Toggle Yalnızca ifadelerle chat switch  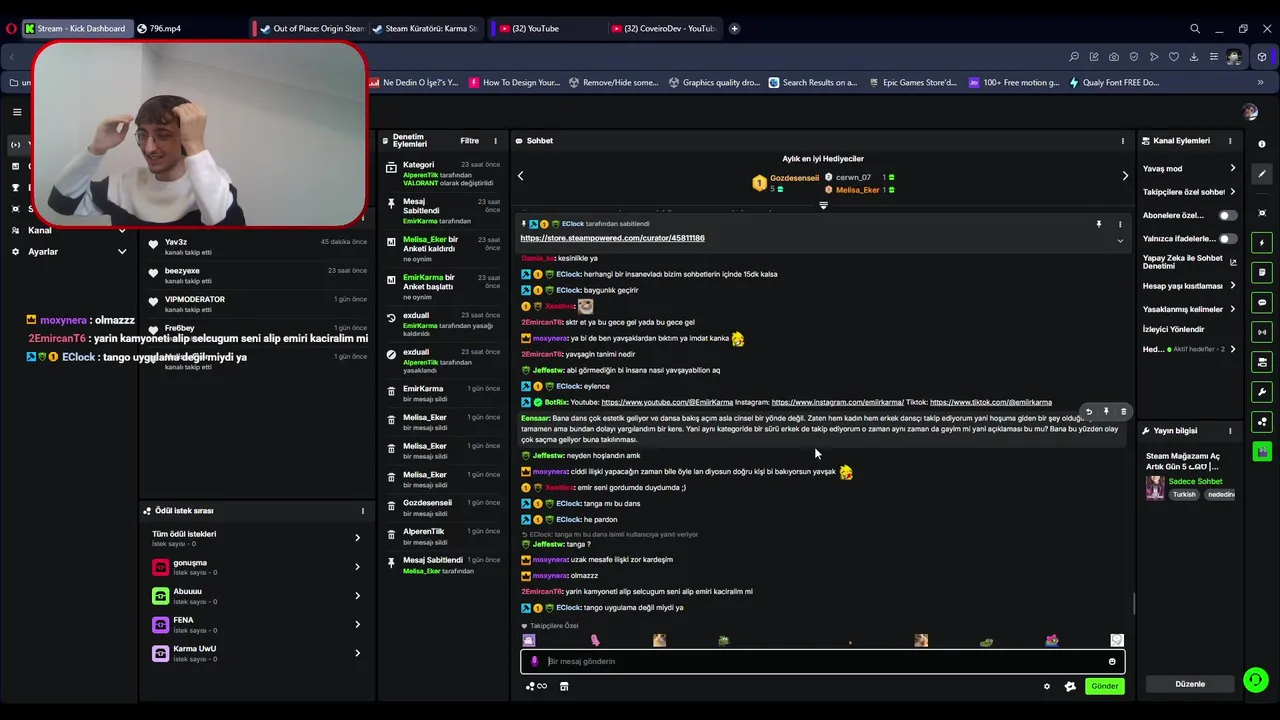(1227, 239)
